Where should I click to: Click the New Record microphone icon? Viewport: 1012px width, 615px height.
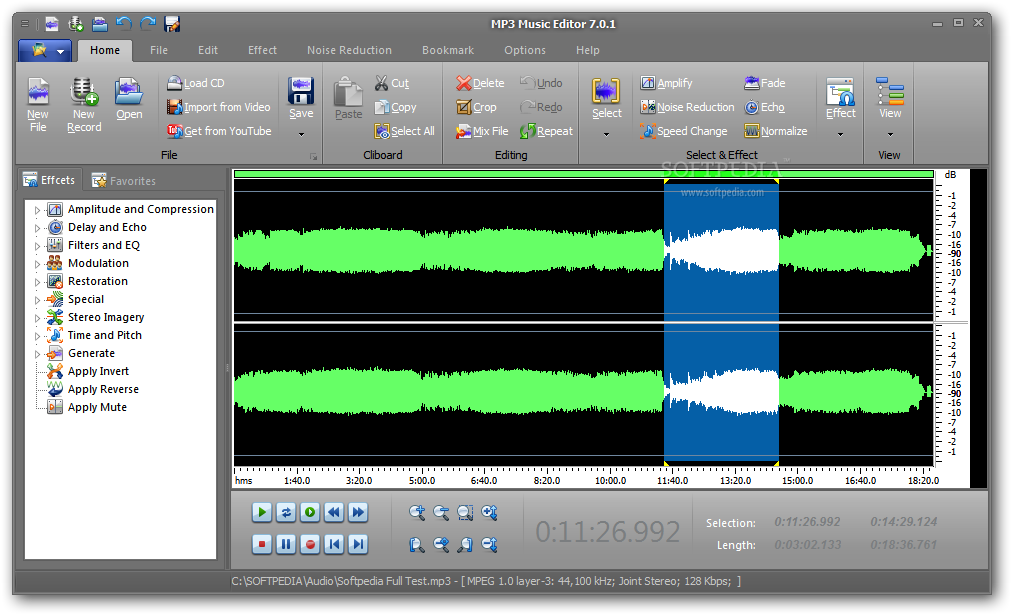84,93
